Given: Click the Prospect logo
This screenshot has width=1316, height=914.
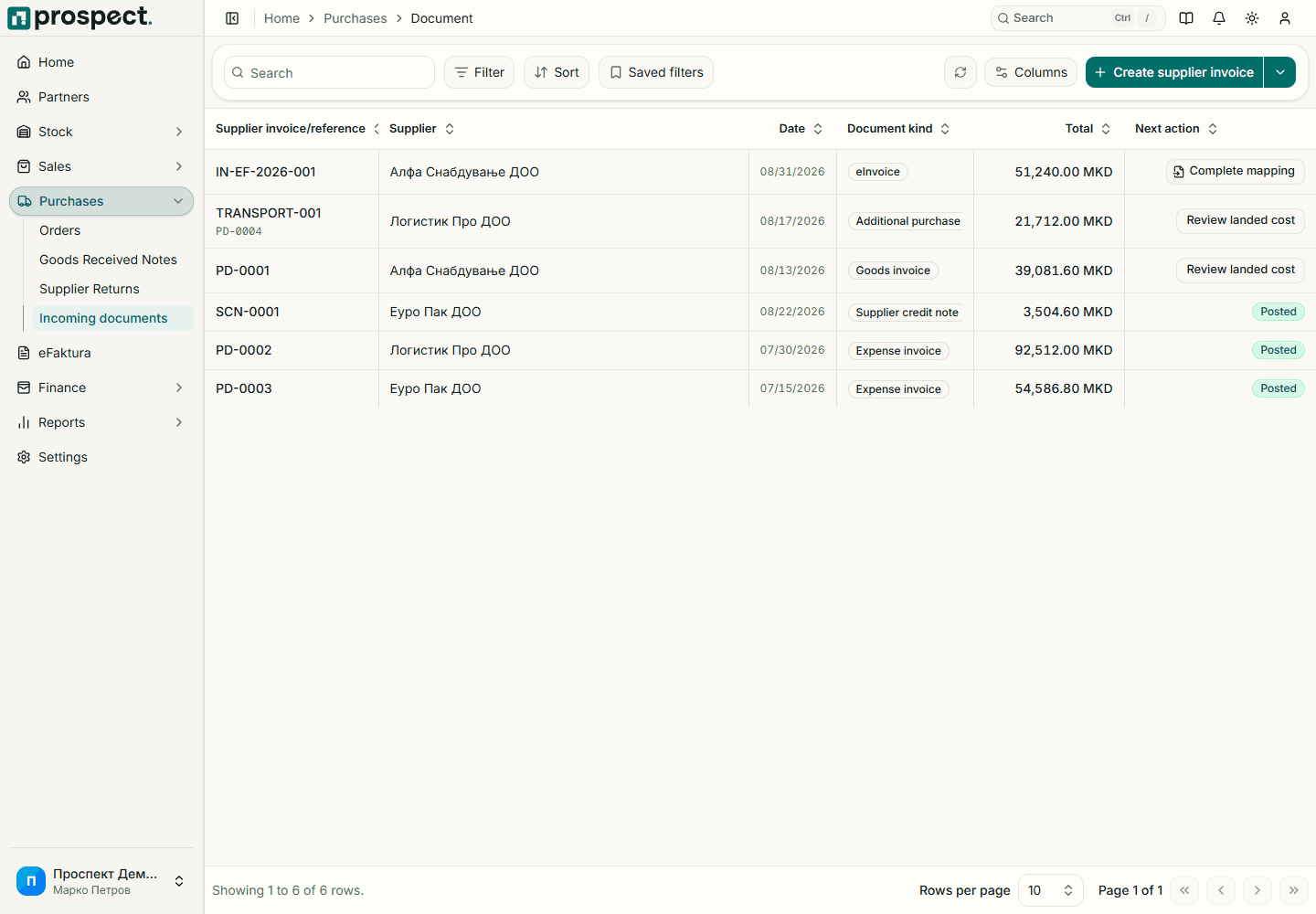Looking at the screenshot, I should [80, 17].
